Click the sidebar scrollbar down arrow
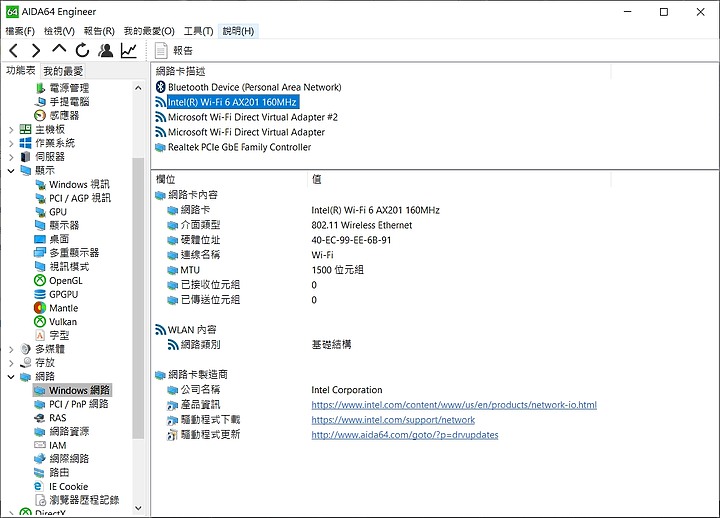720x518 pixels. (x=138, y=508)
